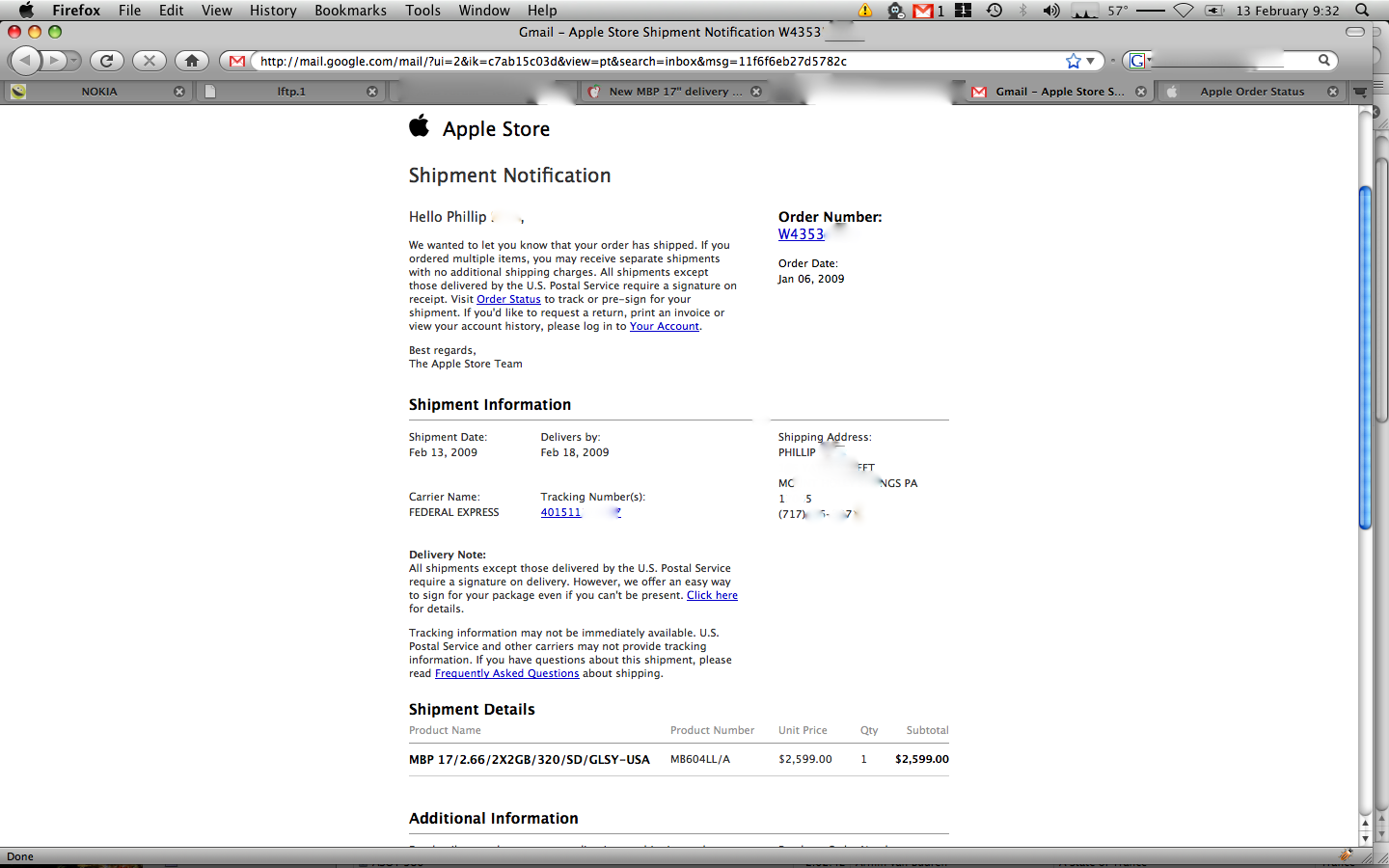The width and height of the screenshot is (1389, 868).
Task: Click the Apple logo next to Apple Store
Action: click(x=419, y=126)
